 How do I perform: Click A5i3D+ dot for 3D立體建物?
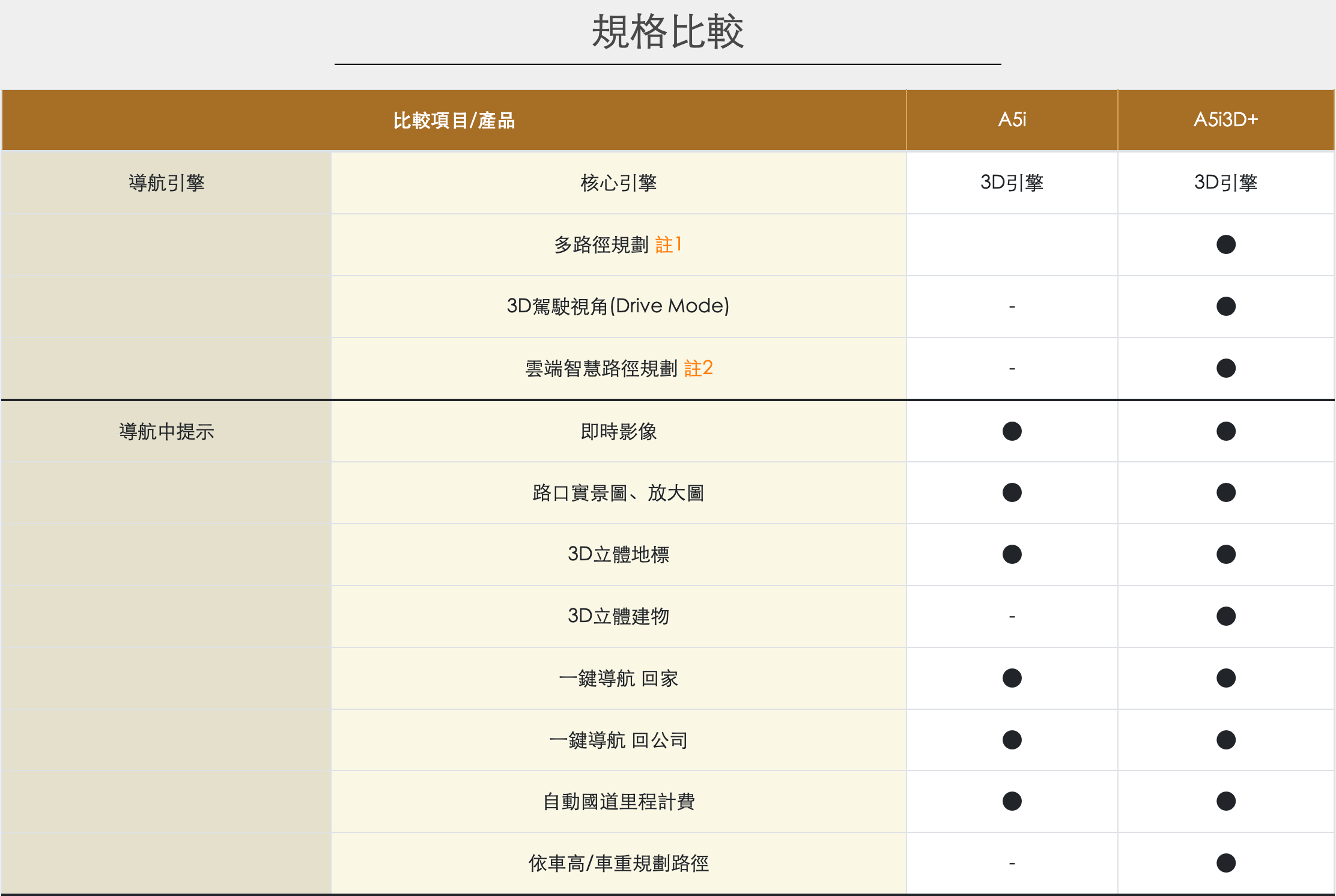(x=1225, y=616)
